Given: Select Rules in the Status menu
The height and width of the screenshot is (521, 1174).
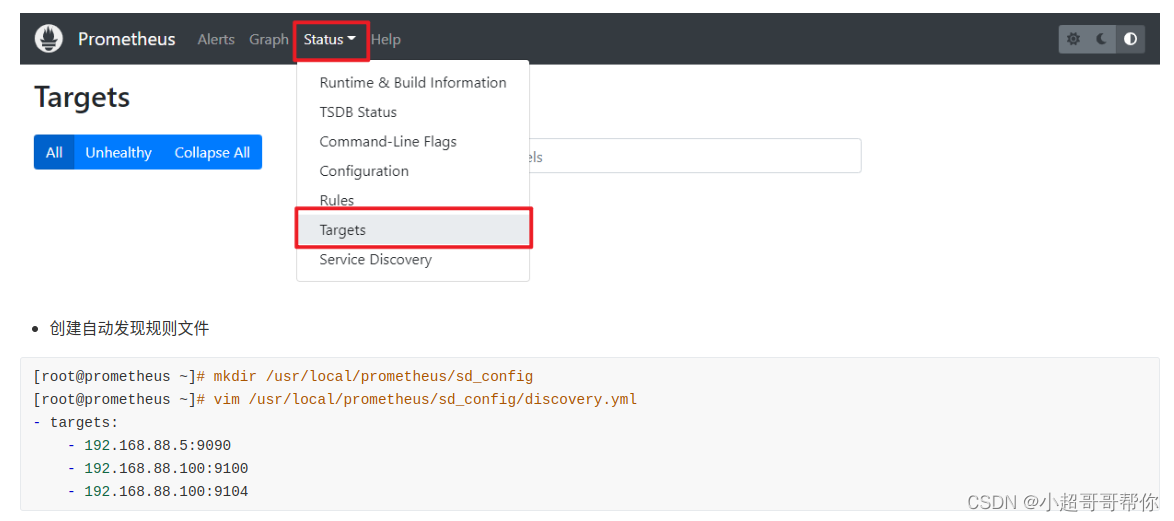Looking at the screenshot, I should [x=413, y=201].
